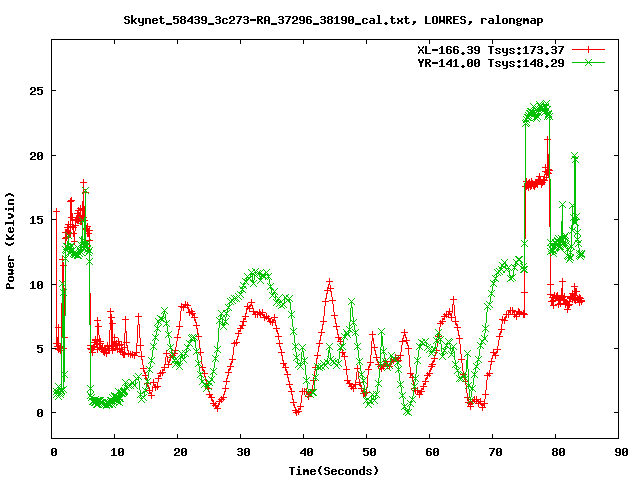This screenshot has width=640, height=480.
Task: Click y-axis tick label 10
Action: tap(36, 284)
